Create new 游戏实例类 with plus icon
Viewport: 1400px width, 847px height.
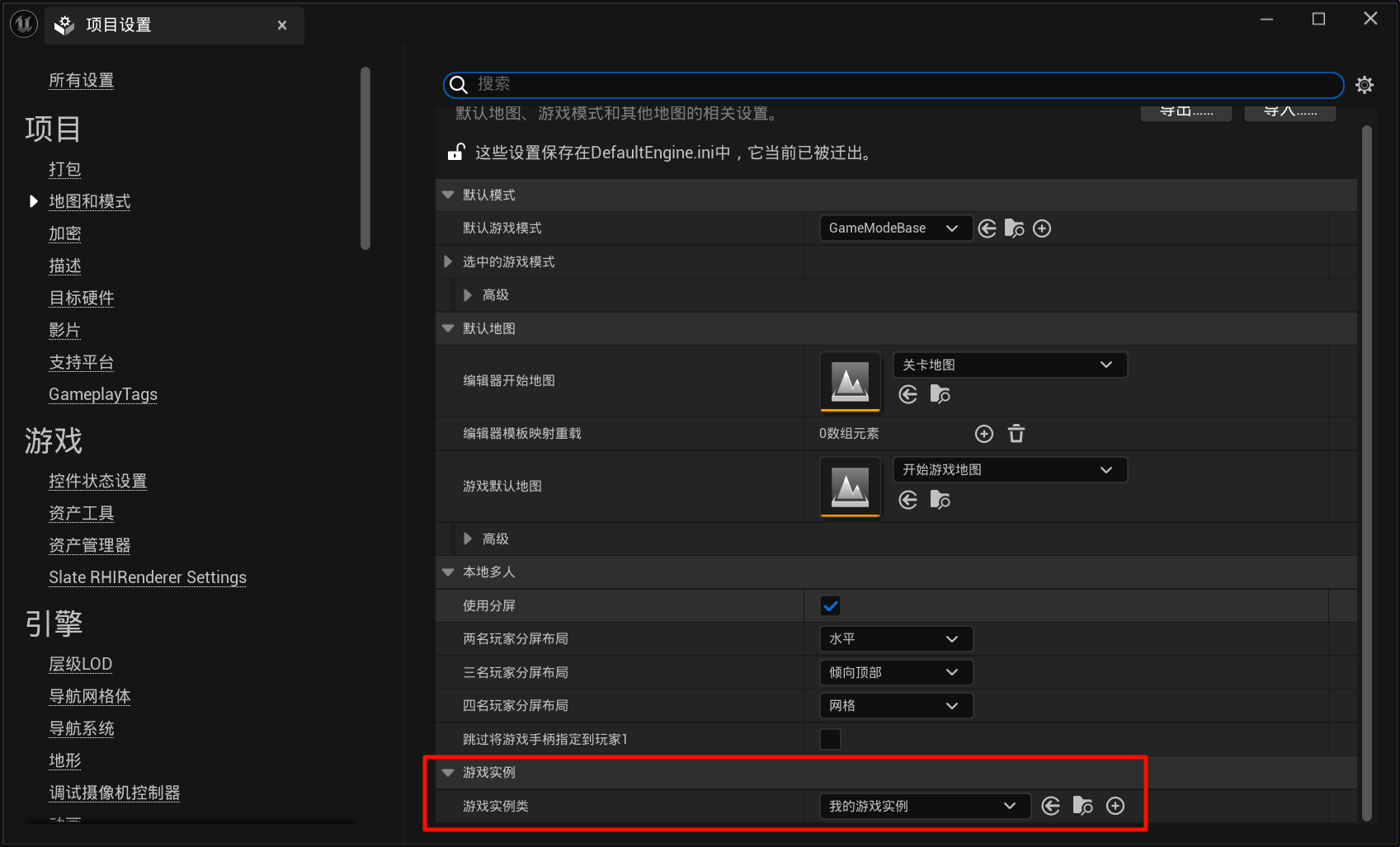pyautogui.click(x=1115, y=806)
